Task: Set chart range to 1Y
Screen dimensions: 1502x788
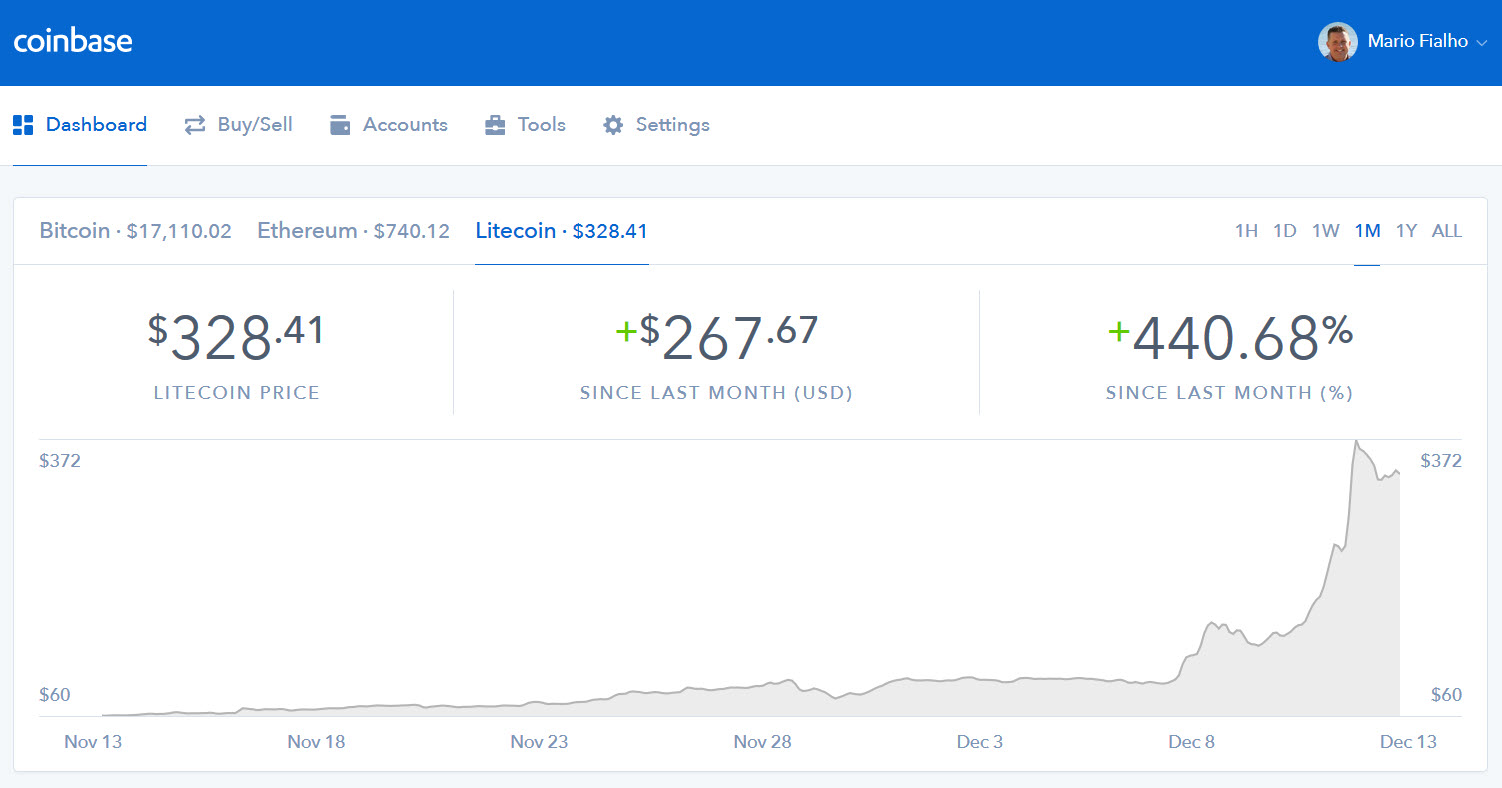Action: click(x=1406, y=231)
